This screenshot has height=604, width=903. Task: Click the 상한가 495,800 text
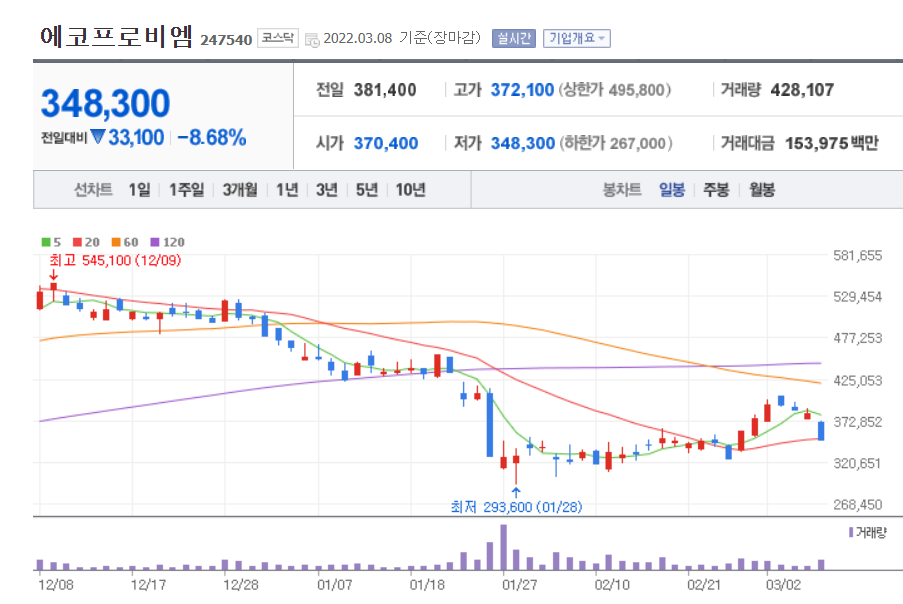[614, 90]
